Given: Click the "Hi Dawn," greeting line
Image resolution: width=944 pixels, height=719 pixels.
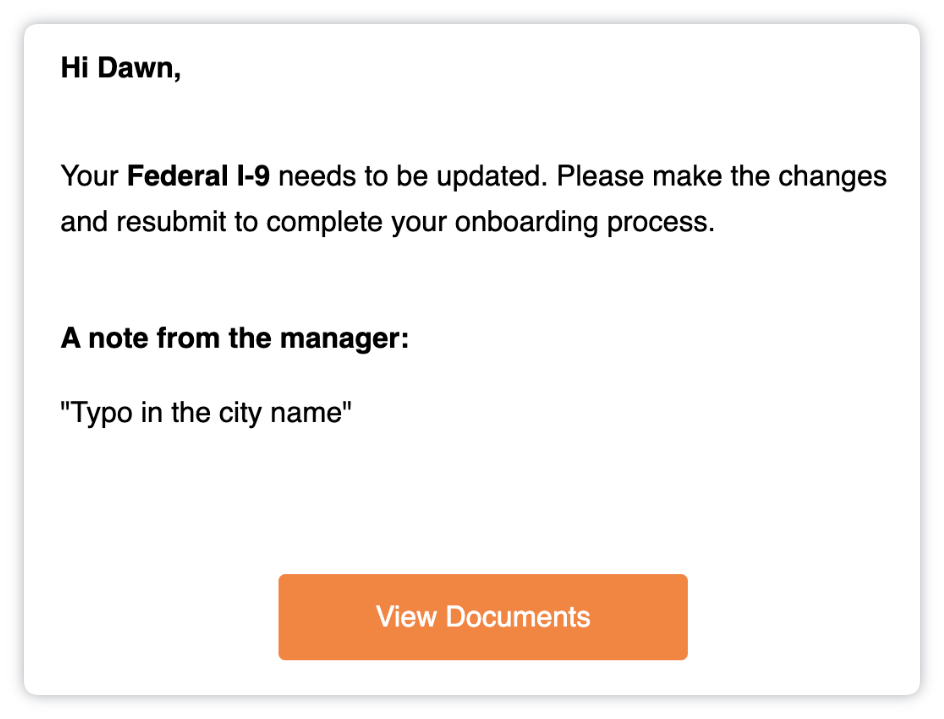Looking at the screenshot, I should [x=121, y=67].
